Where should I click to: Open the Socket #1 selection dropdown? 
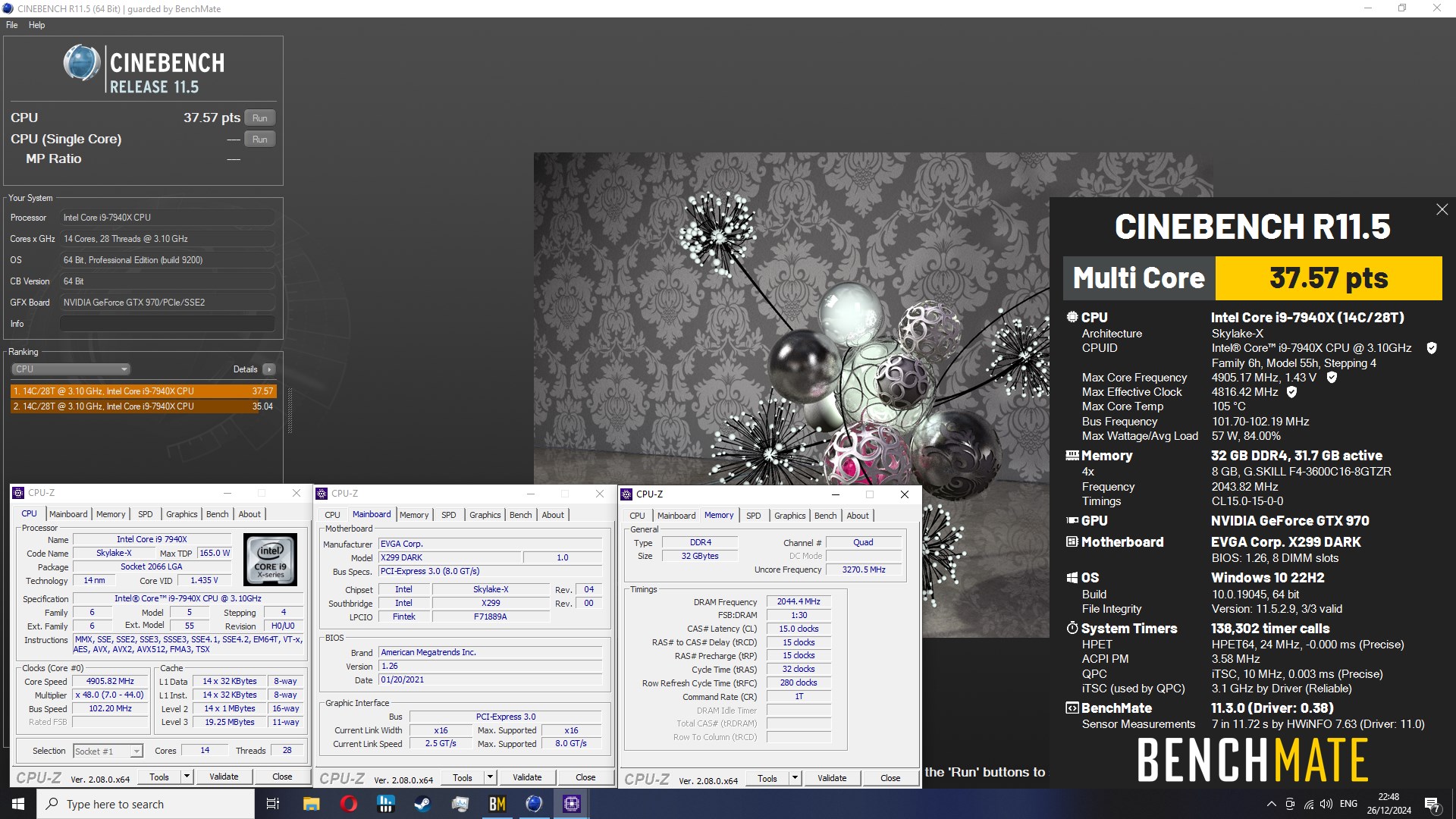click(108, 751)
